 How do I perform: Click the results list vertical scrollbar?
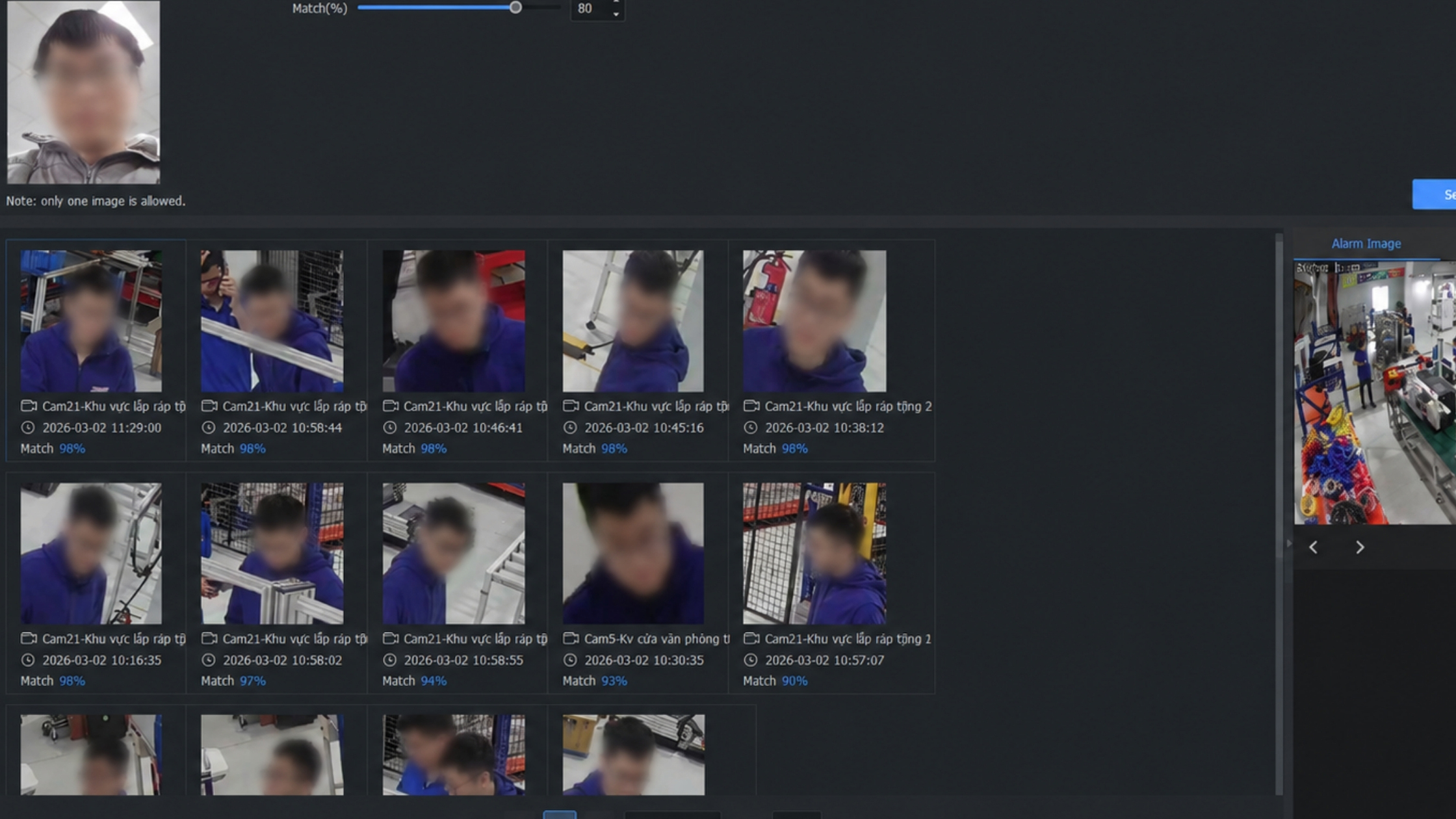pyautogui.click(x=1279, y=513)
